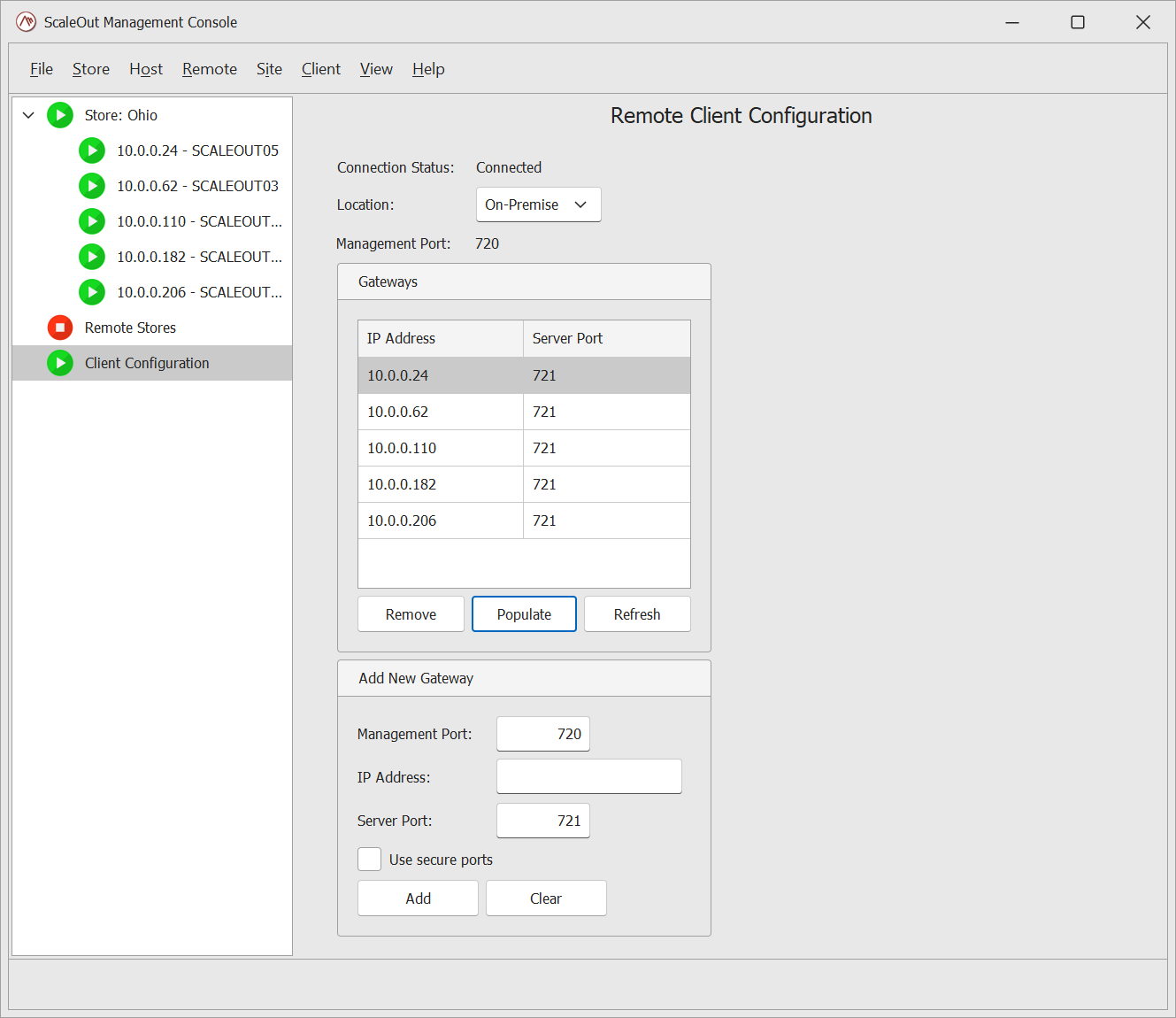Open the Client menu
This screenshot has height=1018, width=1176.
point(320,69)
